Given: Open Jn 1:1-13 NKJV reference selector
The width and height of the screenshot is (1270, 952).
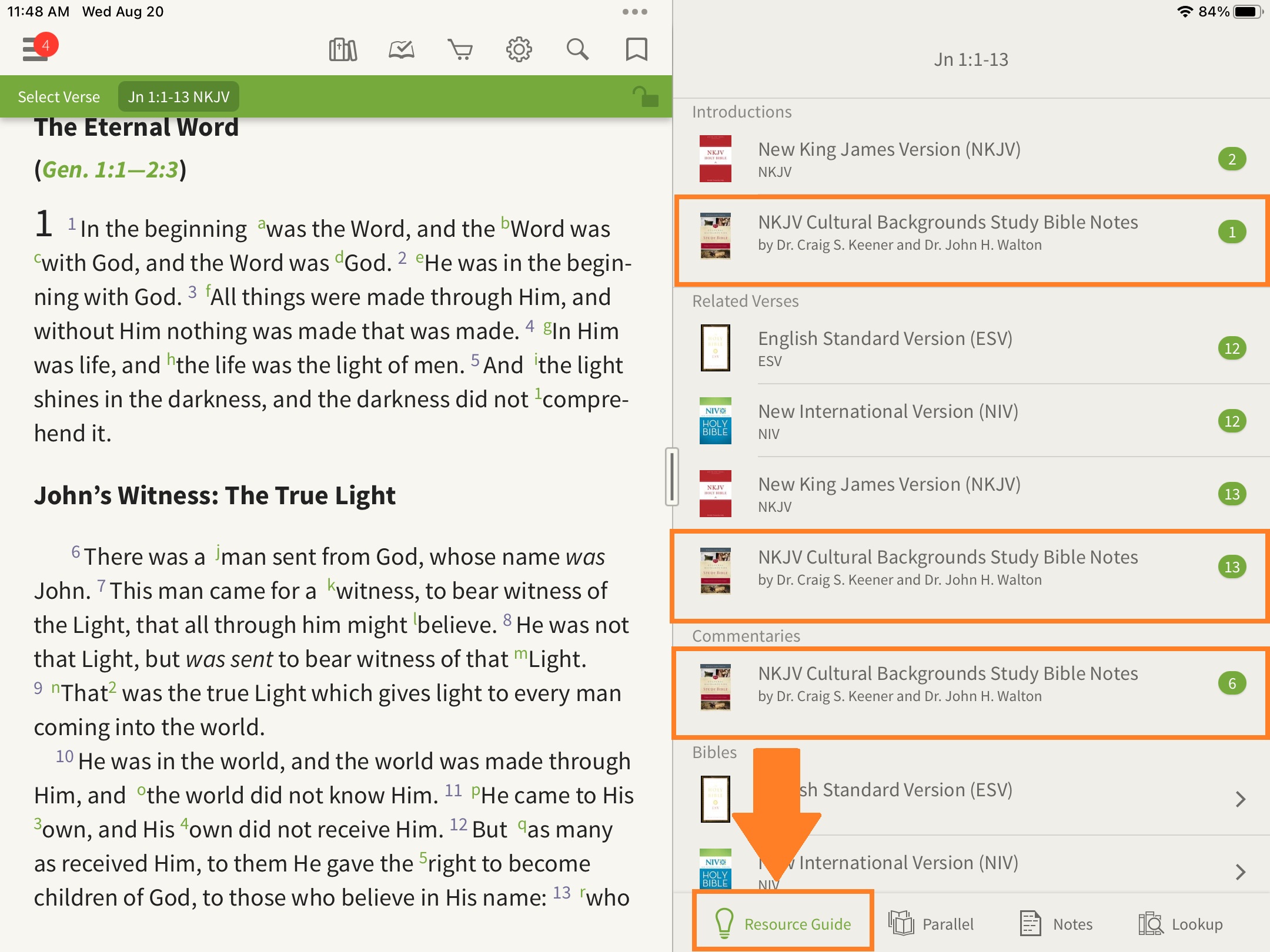Looking at the screenshot, I should [179, 97].
